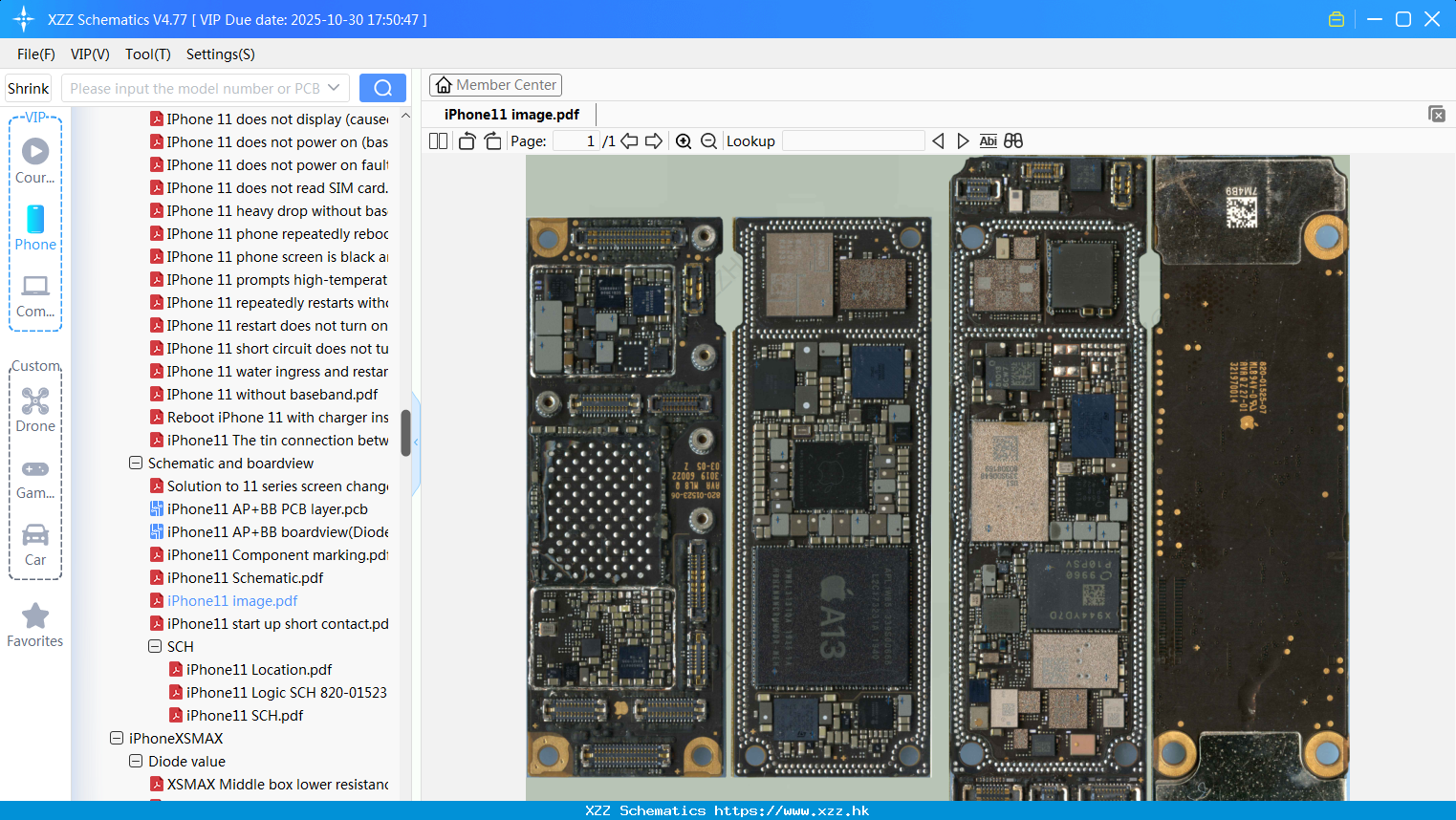Open IPhone 11 prompts high-temperature file
The width and height of the screenshot is (1456, 820).
click(x=277, y=279)
